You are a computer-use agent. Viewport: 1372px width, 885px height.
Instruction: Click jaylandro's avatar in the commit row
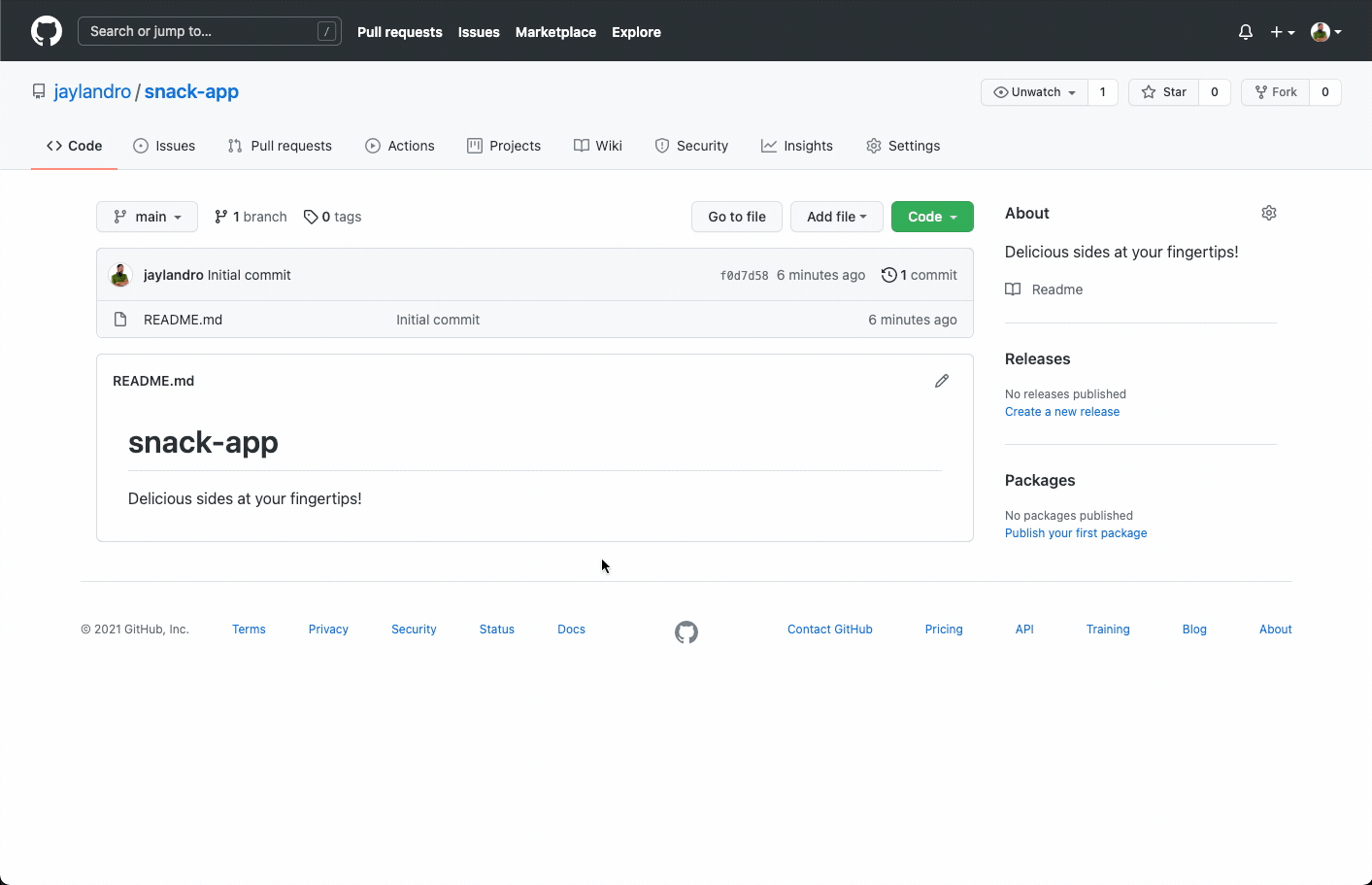pyautogui.click(x=120, y=275)
